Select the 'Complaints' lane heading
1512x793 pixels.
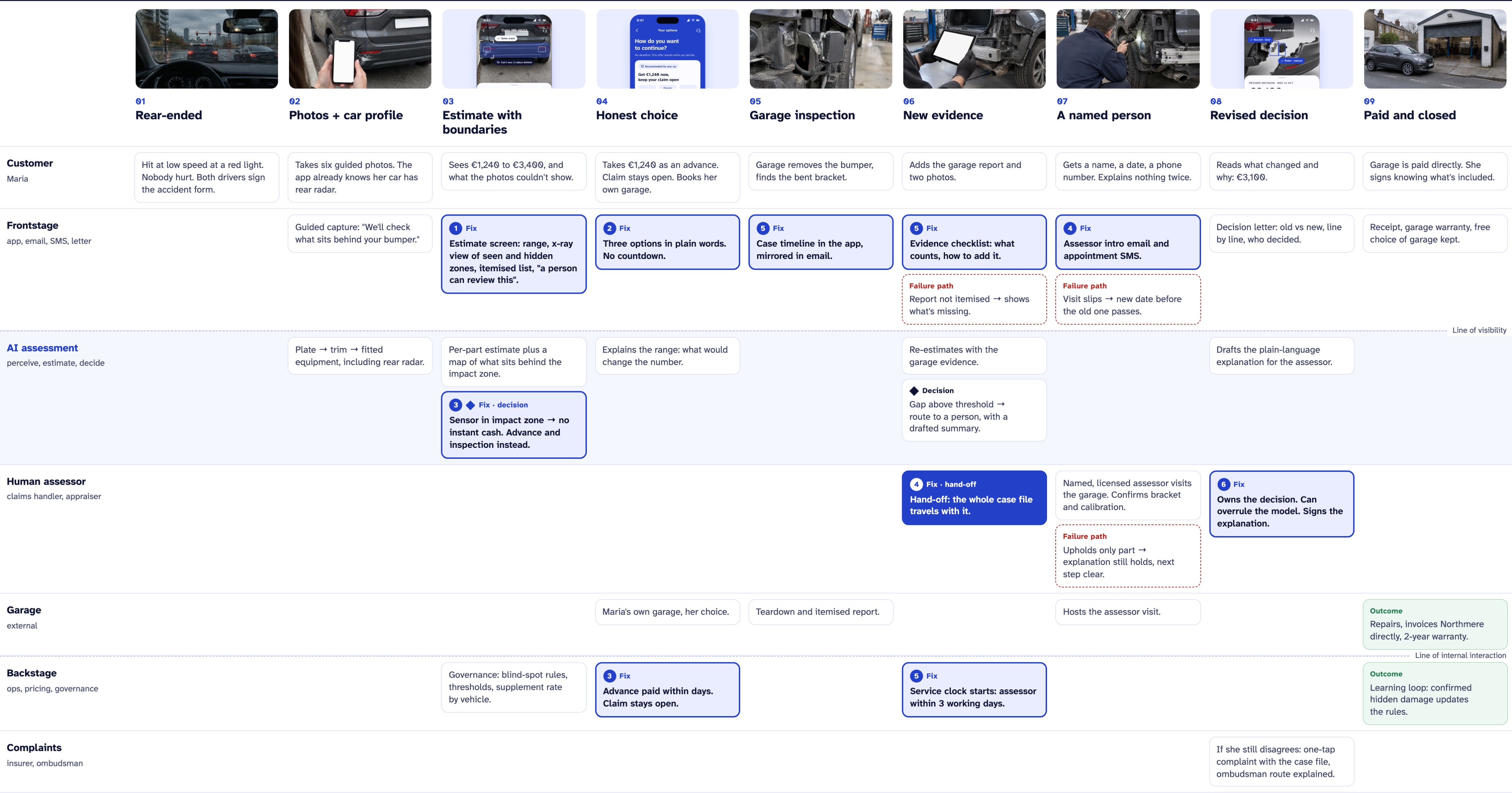(34, 747)
